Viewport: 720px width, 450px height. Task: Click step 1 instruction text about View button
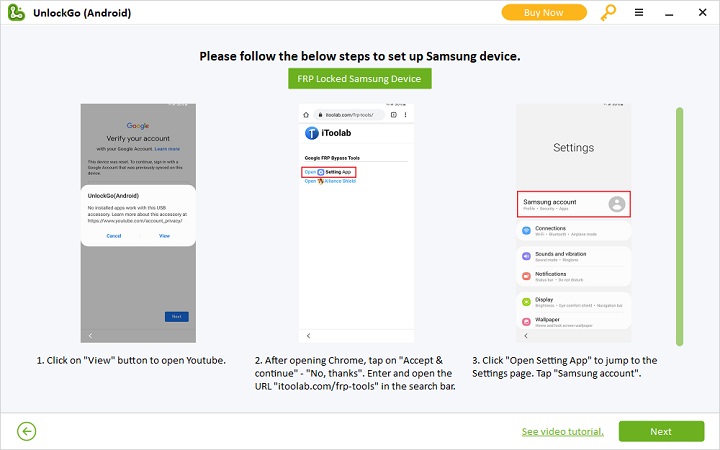[131, 360]
